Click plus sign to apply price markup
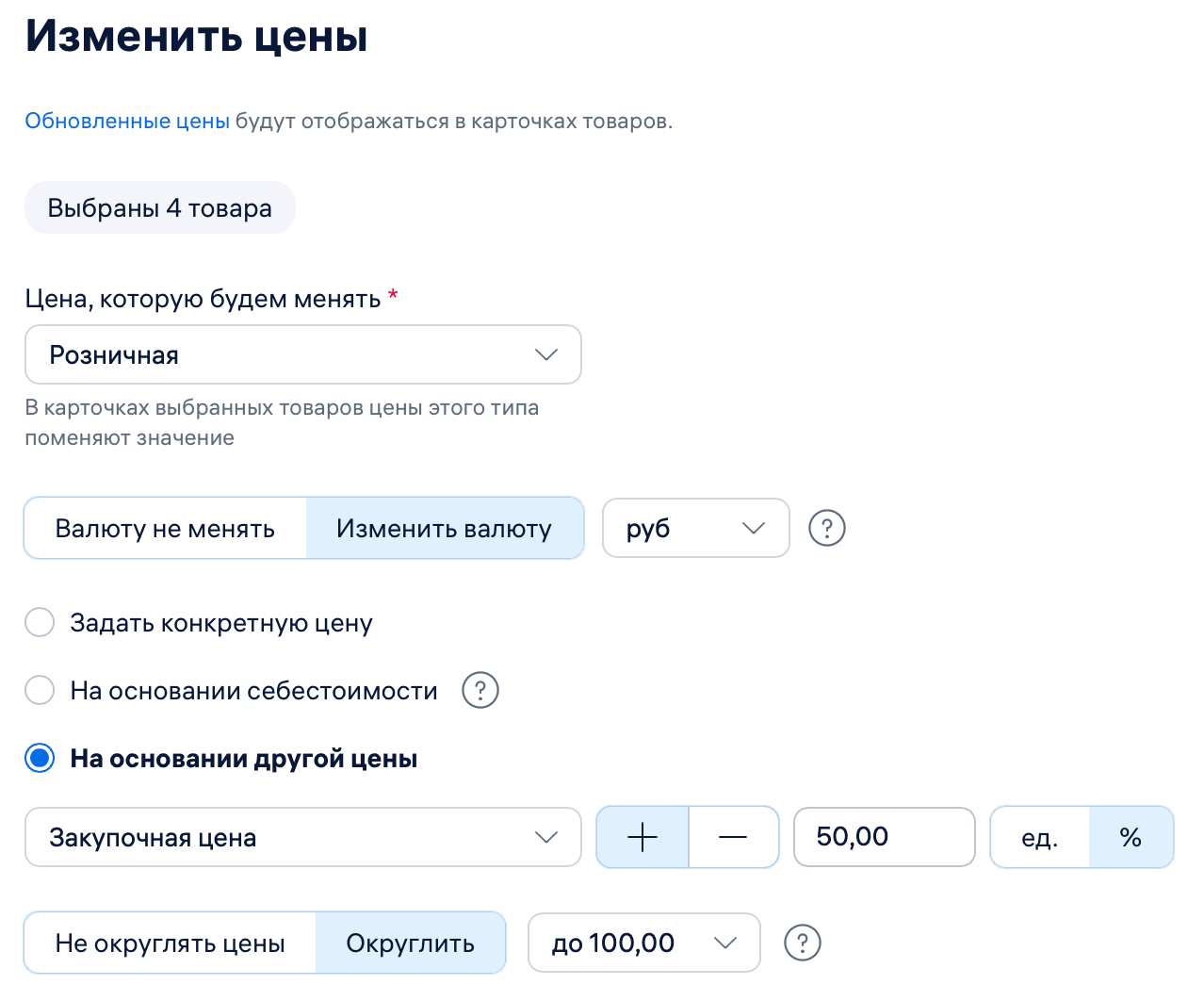Screen dimensions: 1204x1001 pyautogui.click(x=642, y=837)
